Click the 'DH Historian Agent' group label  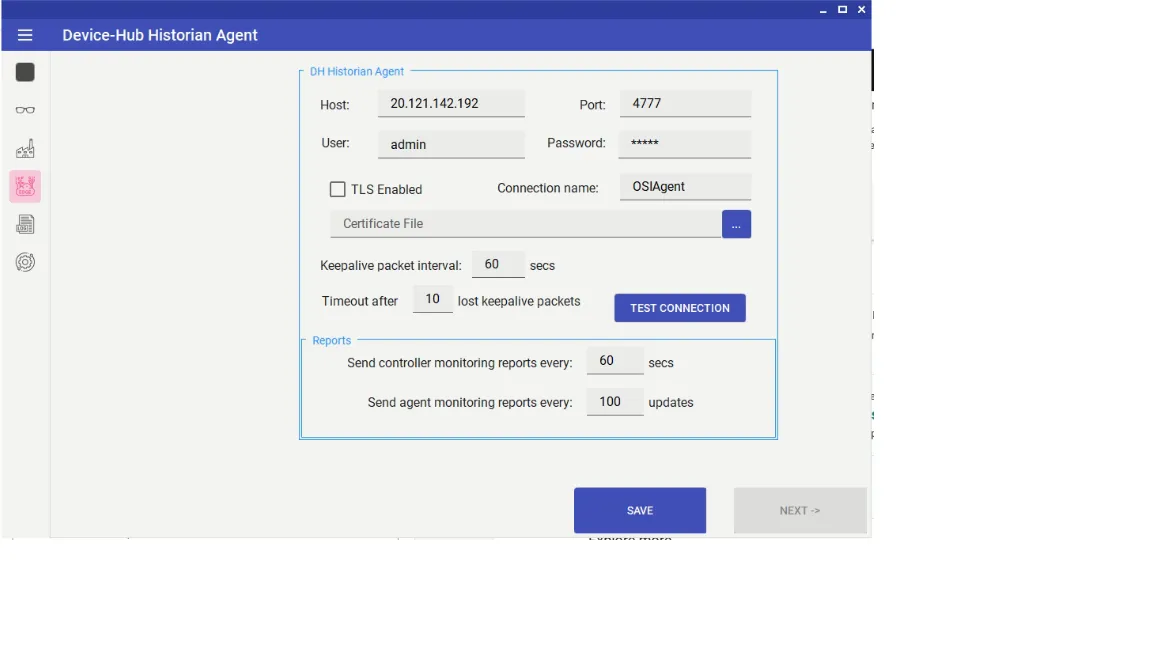[x=357, y=71]
